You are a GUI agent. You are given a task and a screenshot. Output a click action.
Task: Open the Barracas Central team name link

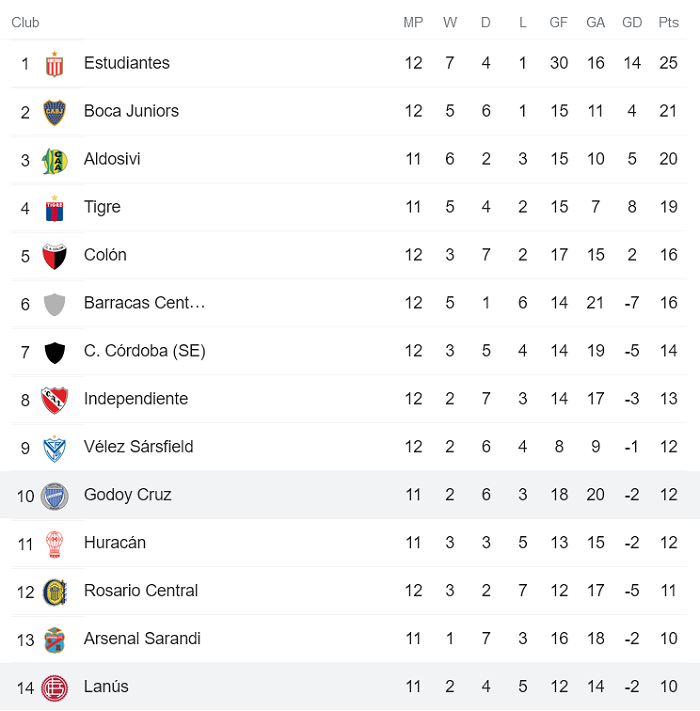pyautogui.click(x=145, y=303)
